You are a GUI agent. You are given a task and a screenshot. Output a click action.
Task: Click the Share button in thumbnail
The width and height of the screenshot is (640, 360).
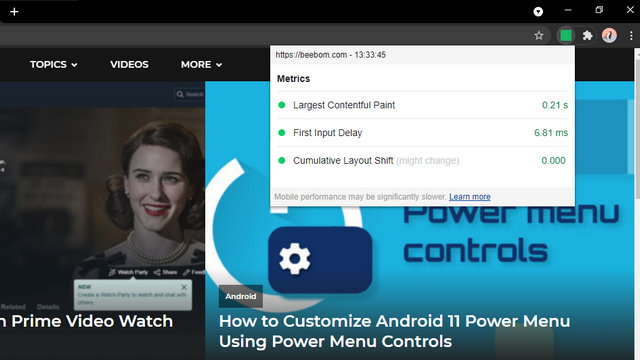tap(165, 272)
